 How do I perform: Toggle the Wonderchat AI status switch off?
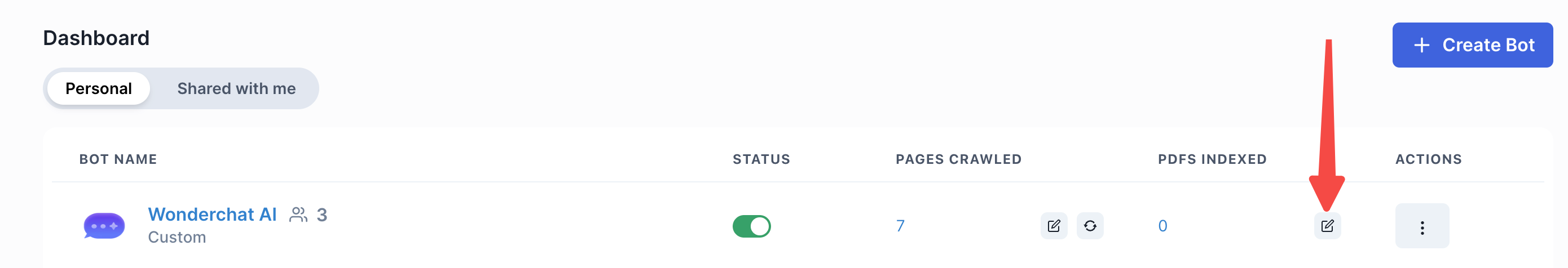(x=751, y=226)
